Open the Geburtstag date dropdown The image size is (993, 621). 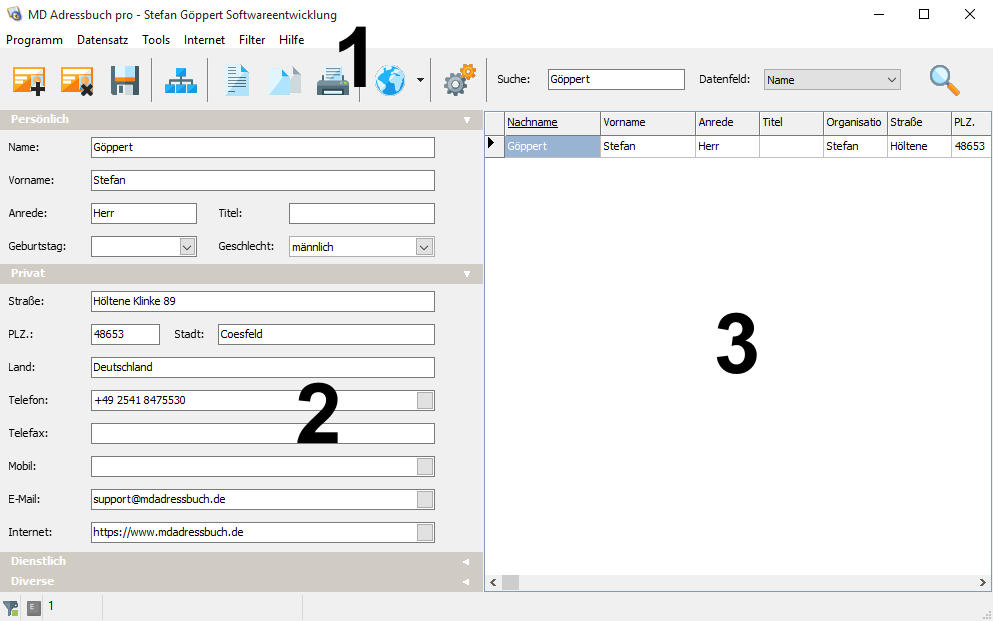pyautogui.click(x=187, y=247)
